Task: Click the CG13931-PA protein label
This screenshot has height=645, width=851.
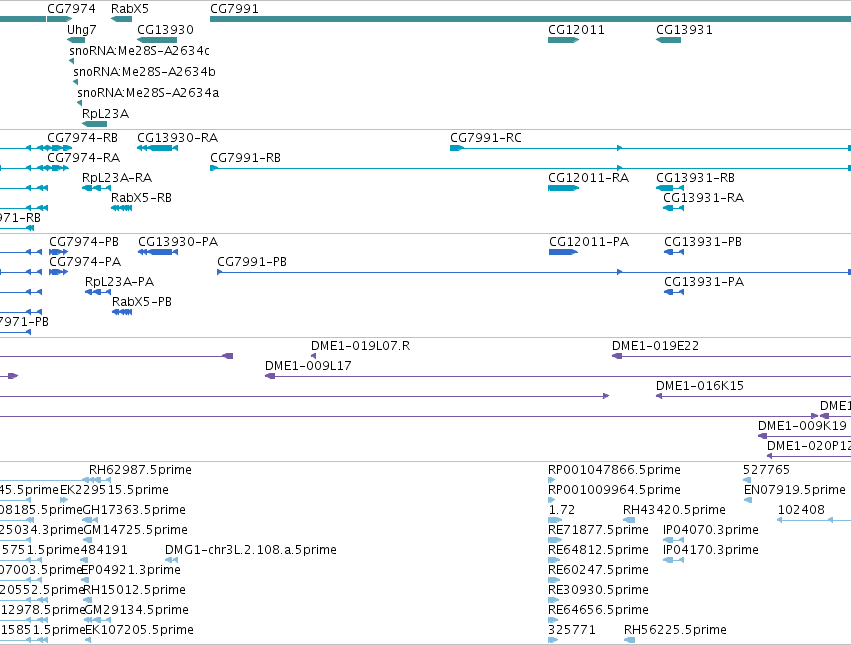Action: [x=704, y=282]
